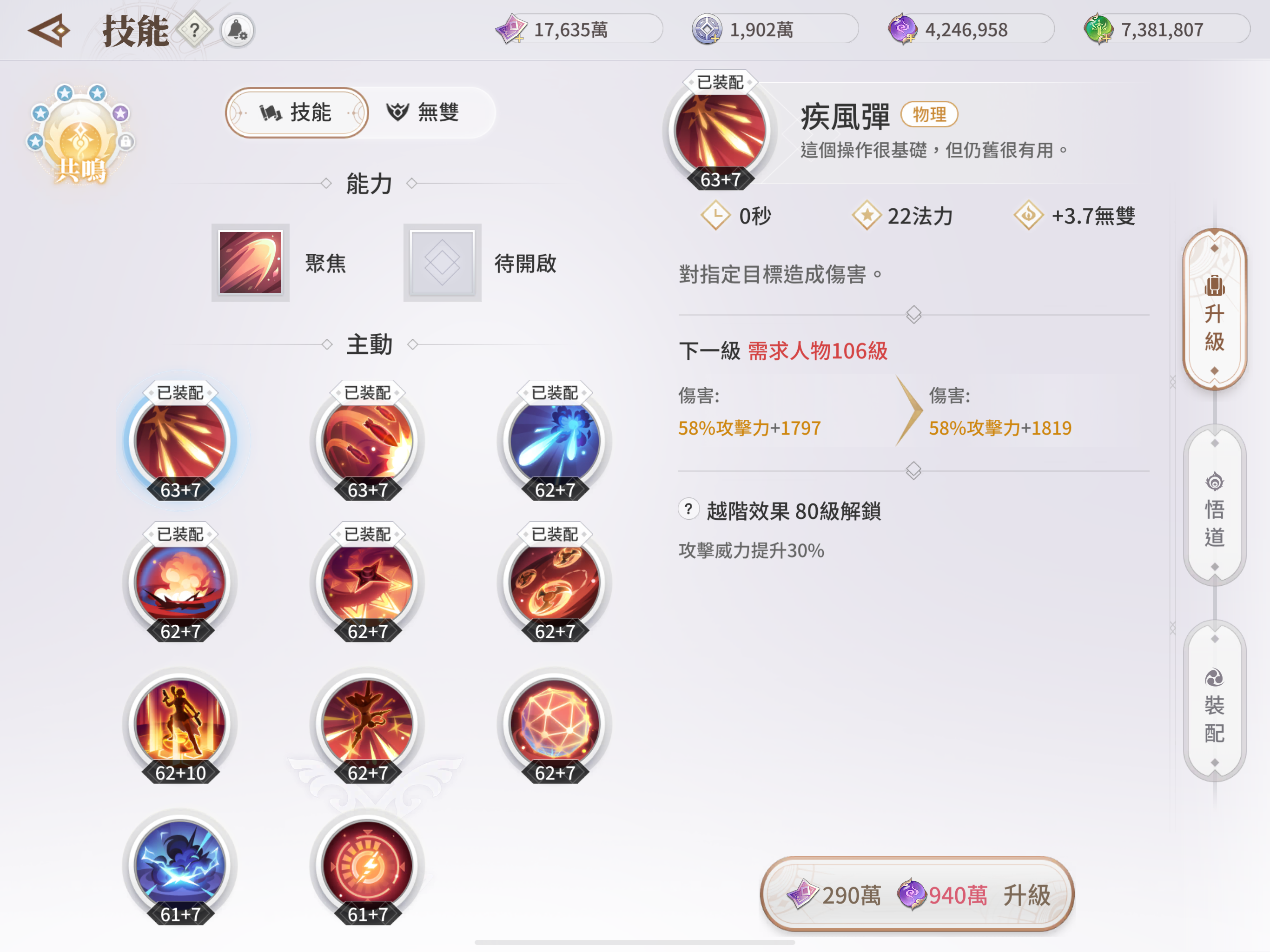Select the blue lightning skill 61+7
This screenshot has width=1270, height=952.
pyautogui.click(x=180, y=865)
